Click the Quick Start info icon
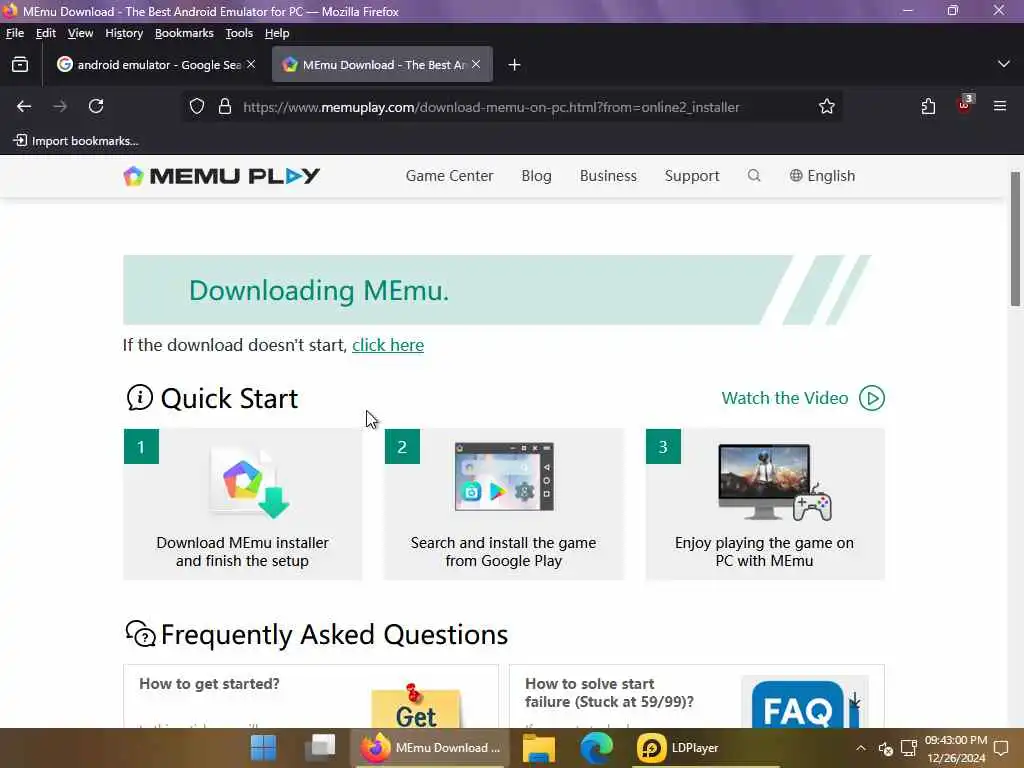 point(139,398)
